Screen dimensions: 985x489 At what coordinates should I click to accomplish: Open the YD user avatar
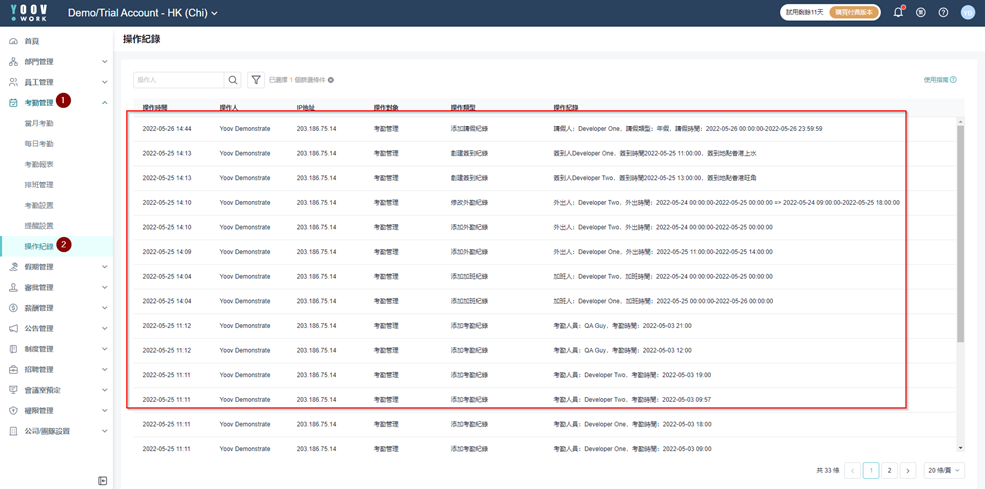[x=967, y=13]
